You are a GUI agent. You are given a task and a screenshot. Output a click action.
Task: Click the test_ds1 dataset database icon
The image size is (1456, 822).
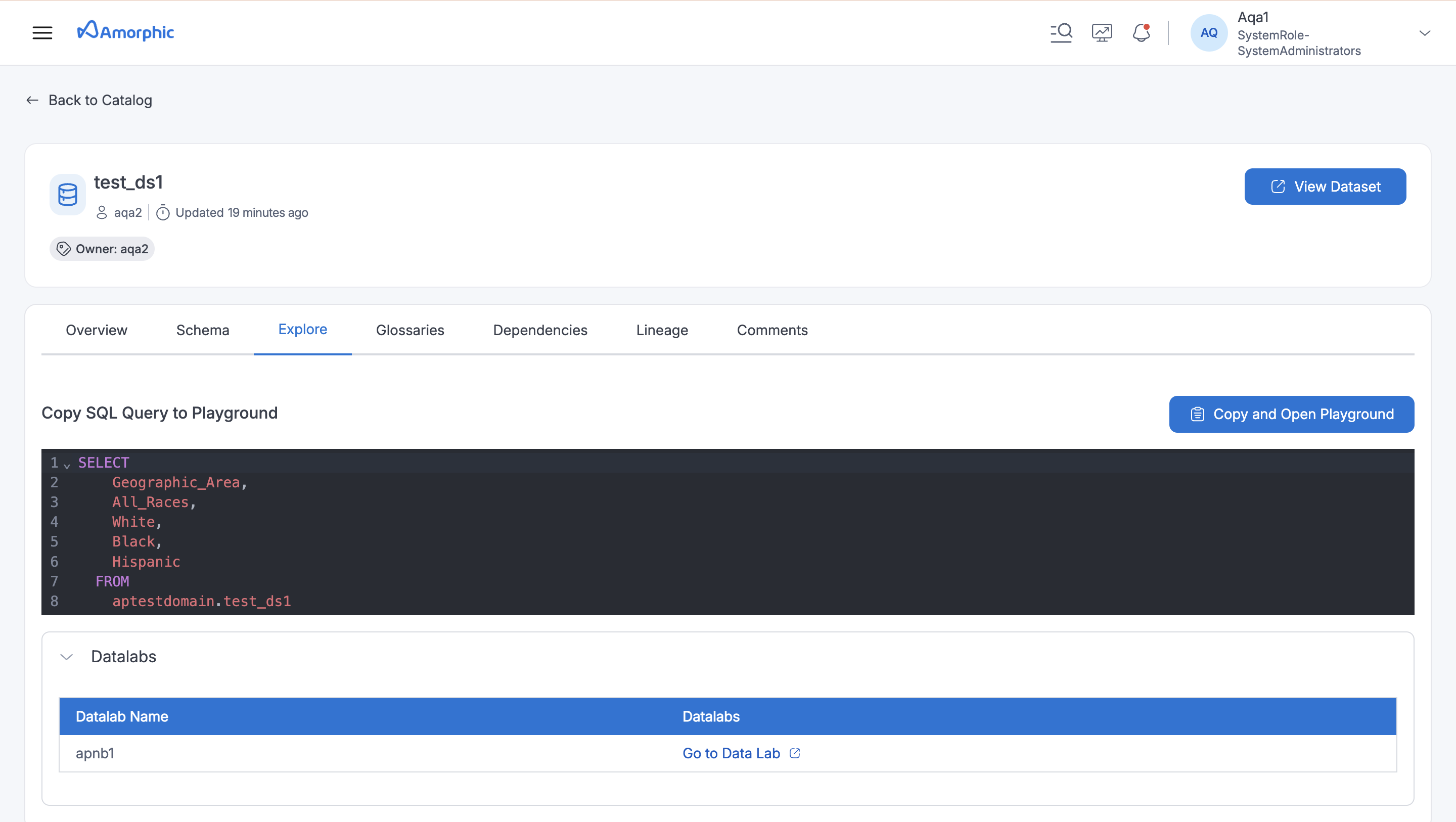68,195
